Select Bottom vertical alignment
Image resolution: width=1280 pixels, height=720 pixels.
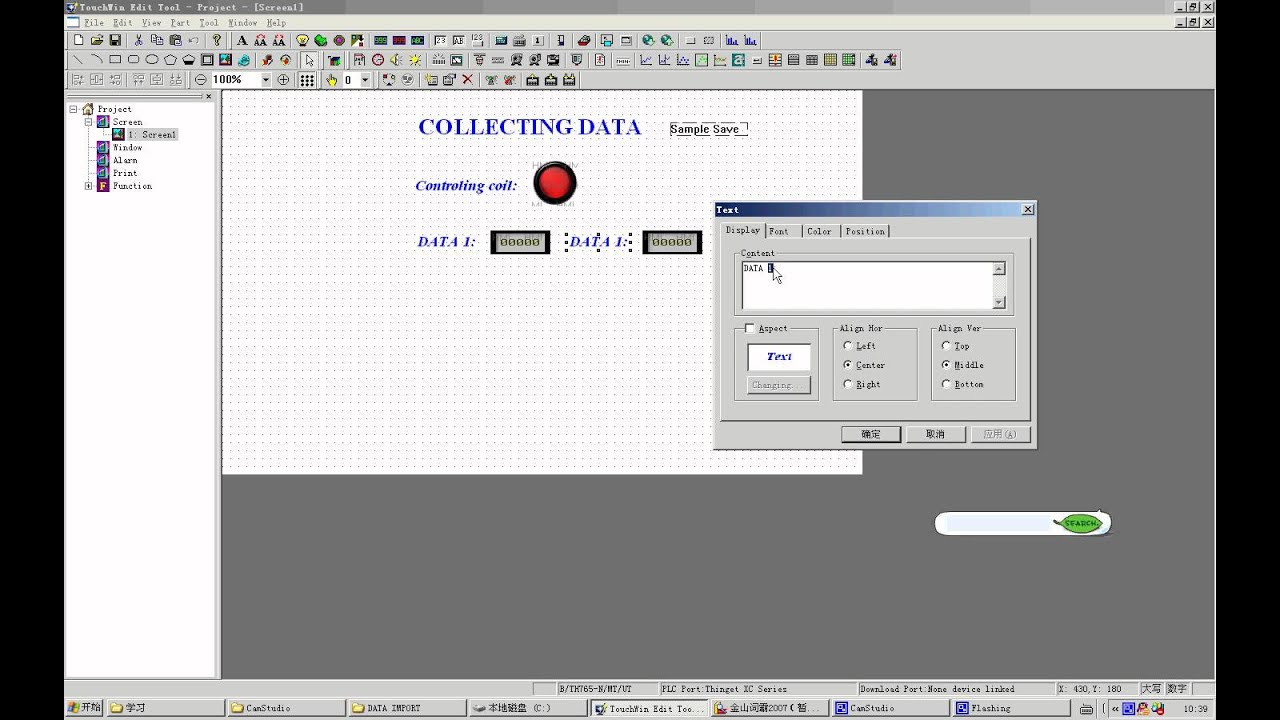[x=946, y=384]
